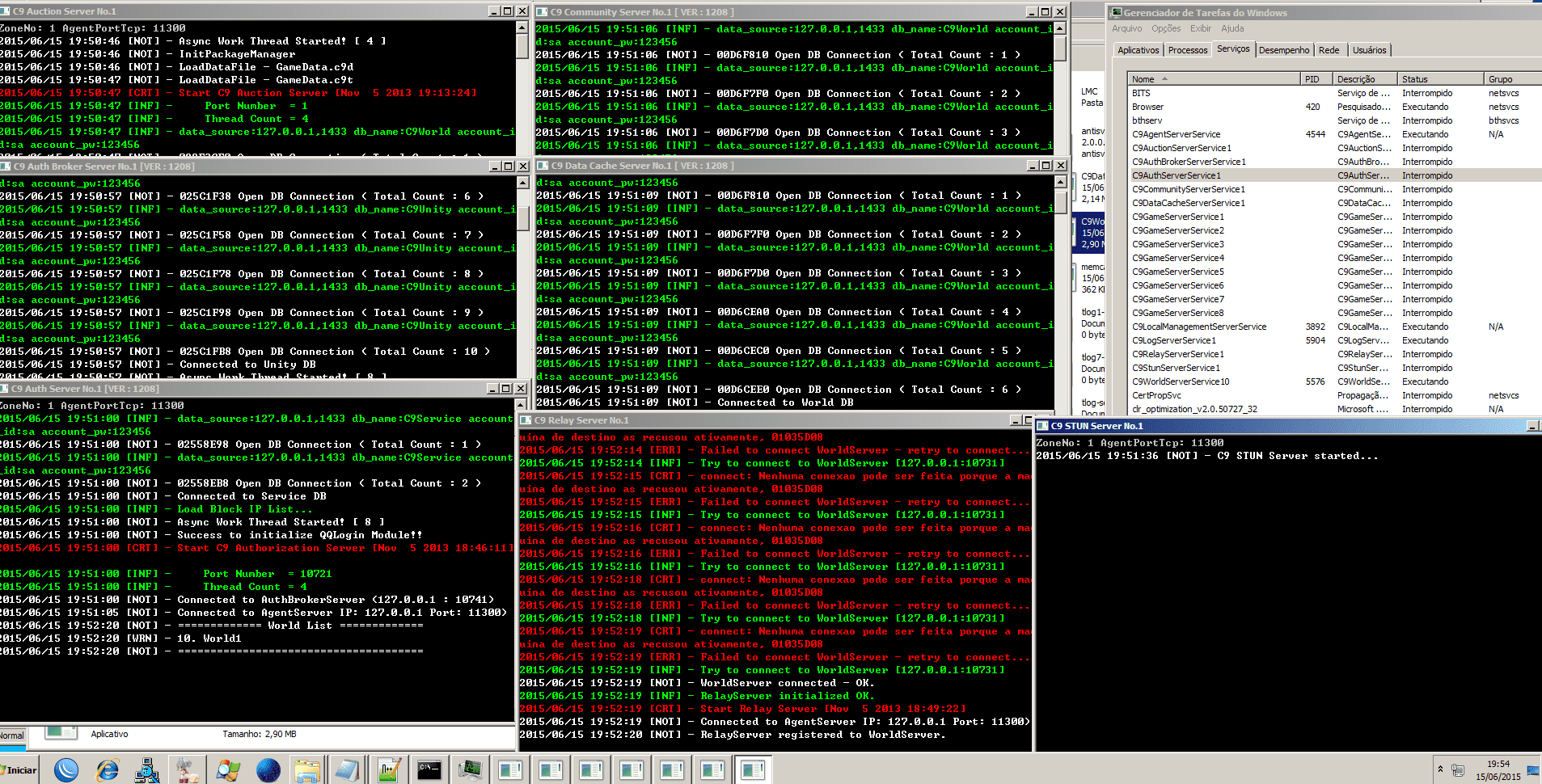Select the C9DataCacheServerService1 row
The width and height of the screenshot is (1542, 784).
(1335, 203)
